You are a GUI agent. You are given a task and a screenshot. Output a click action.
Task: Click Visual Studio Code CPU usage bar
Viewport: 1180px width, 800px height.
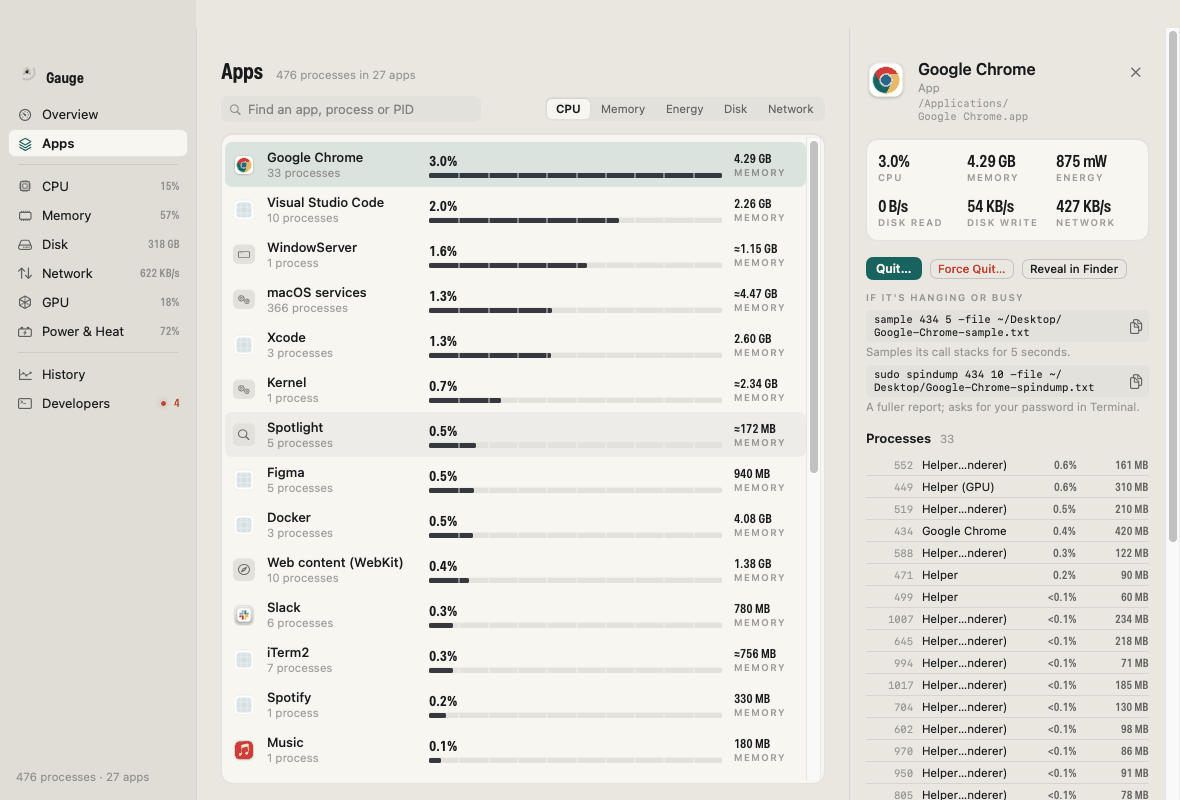(x=575, y=221)
